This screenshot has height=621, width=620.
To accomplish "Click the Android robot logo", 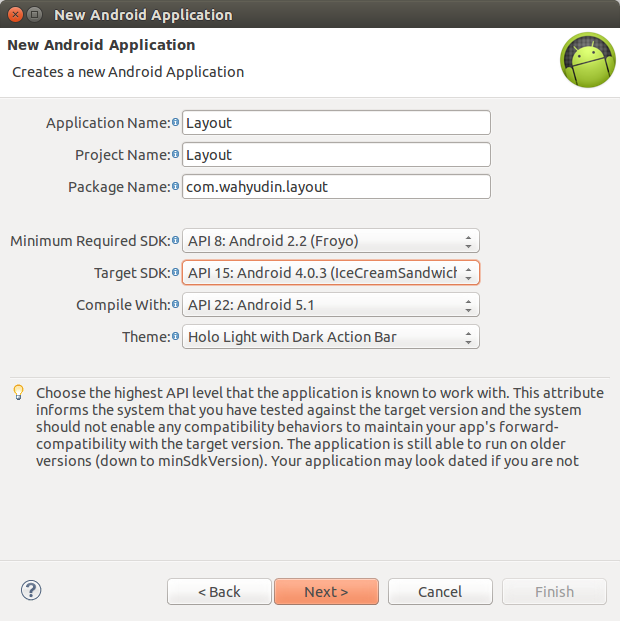I will pos(588,60).
